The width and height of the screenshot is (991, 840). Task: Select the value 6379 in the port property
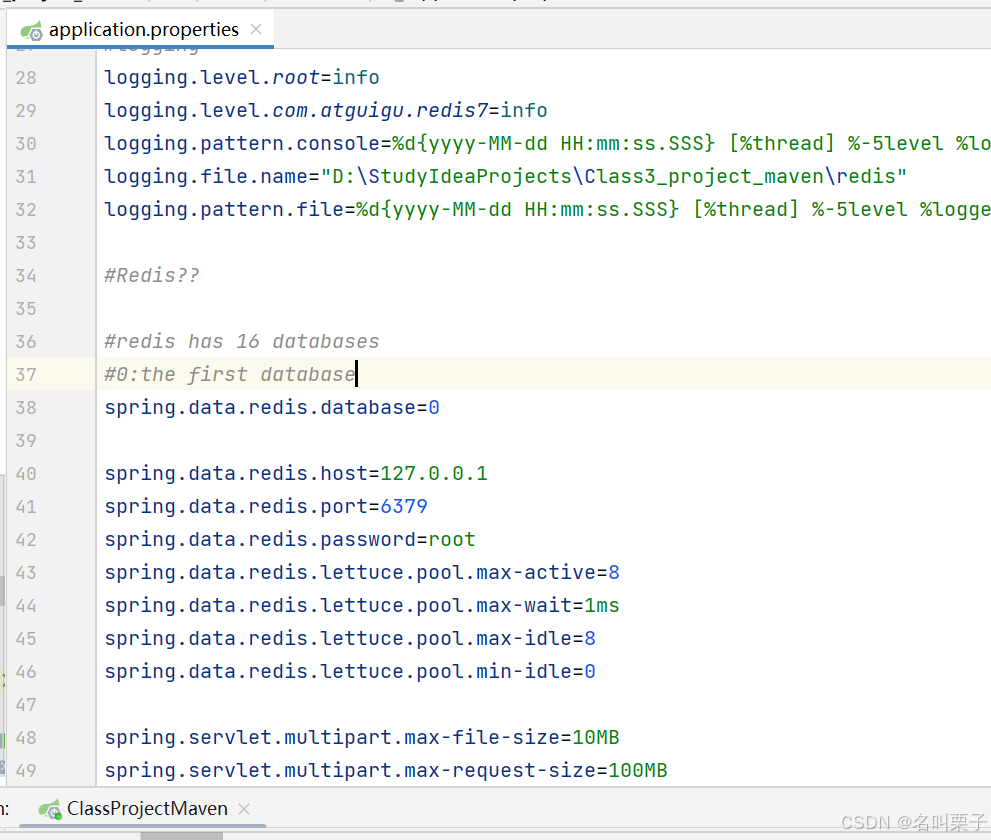(404, 506)
